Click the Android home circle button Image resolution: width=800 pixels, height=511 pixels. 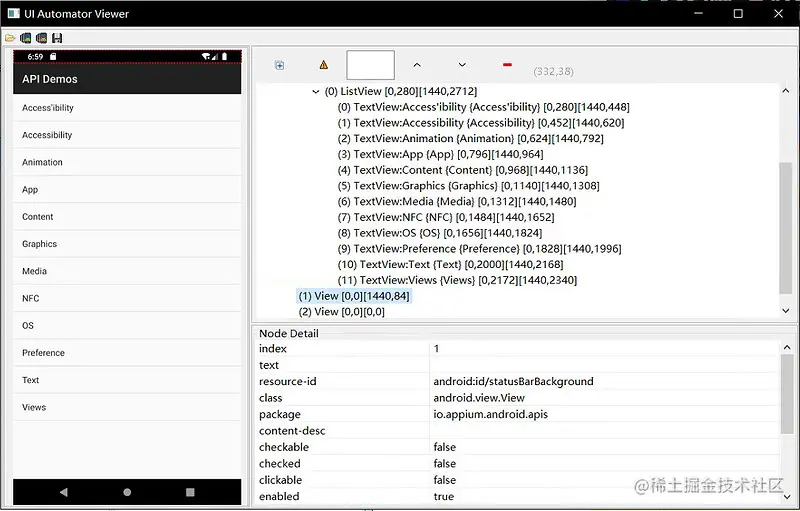(x=127, y=492)
